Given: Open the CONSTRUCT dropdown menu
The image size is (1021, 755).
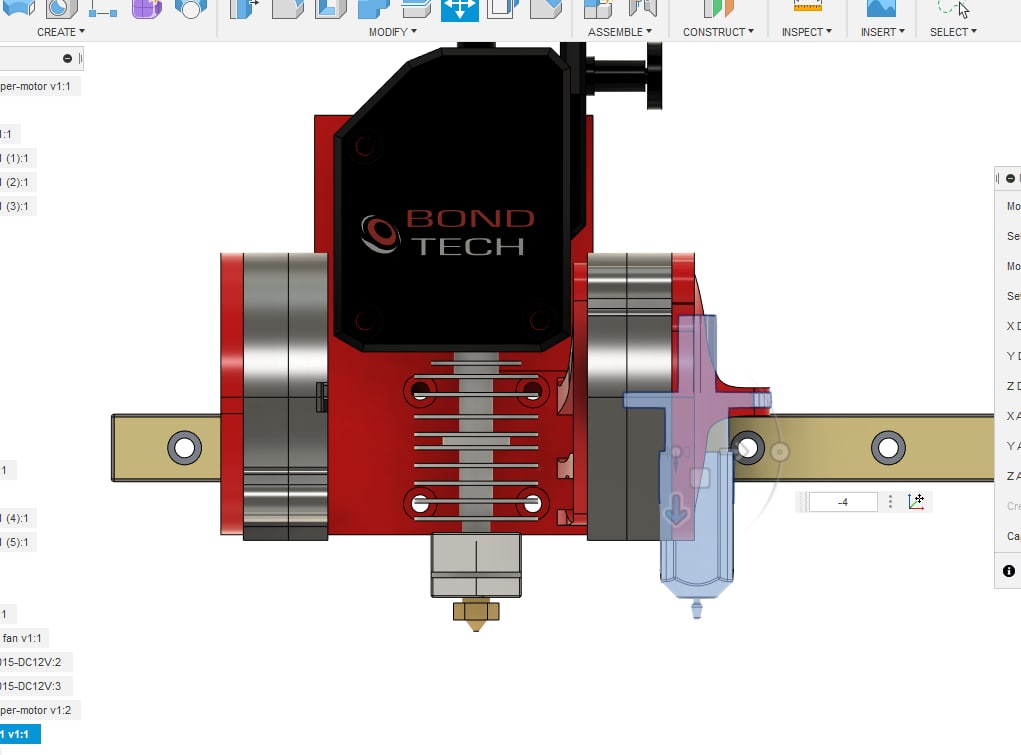Looking at the screenshot, I should click(x=718, y=32).
